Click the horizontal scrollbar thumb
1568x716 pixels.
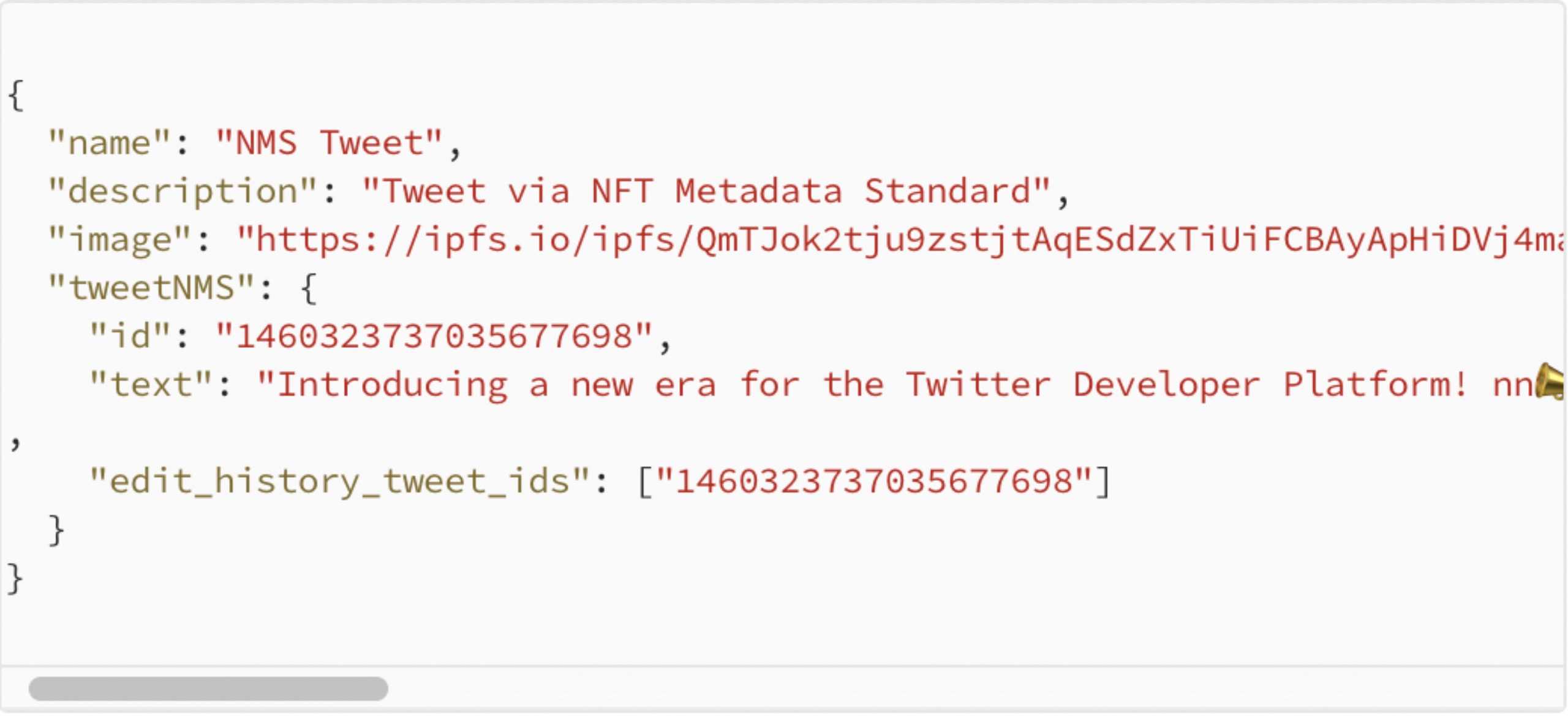tap(208, 688)
